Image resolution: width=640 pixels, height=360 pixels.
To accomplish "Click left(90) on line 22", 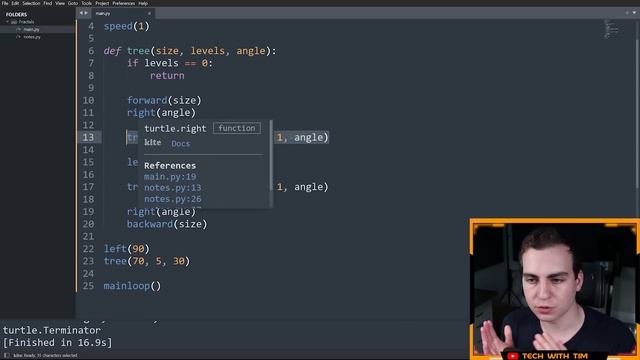I will 127,249.
